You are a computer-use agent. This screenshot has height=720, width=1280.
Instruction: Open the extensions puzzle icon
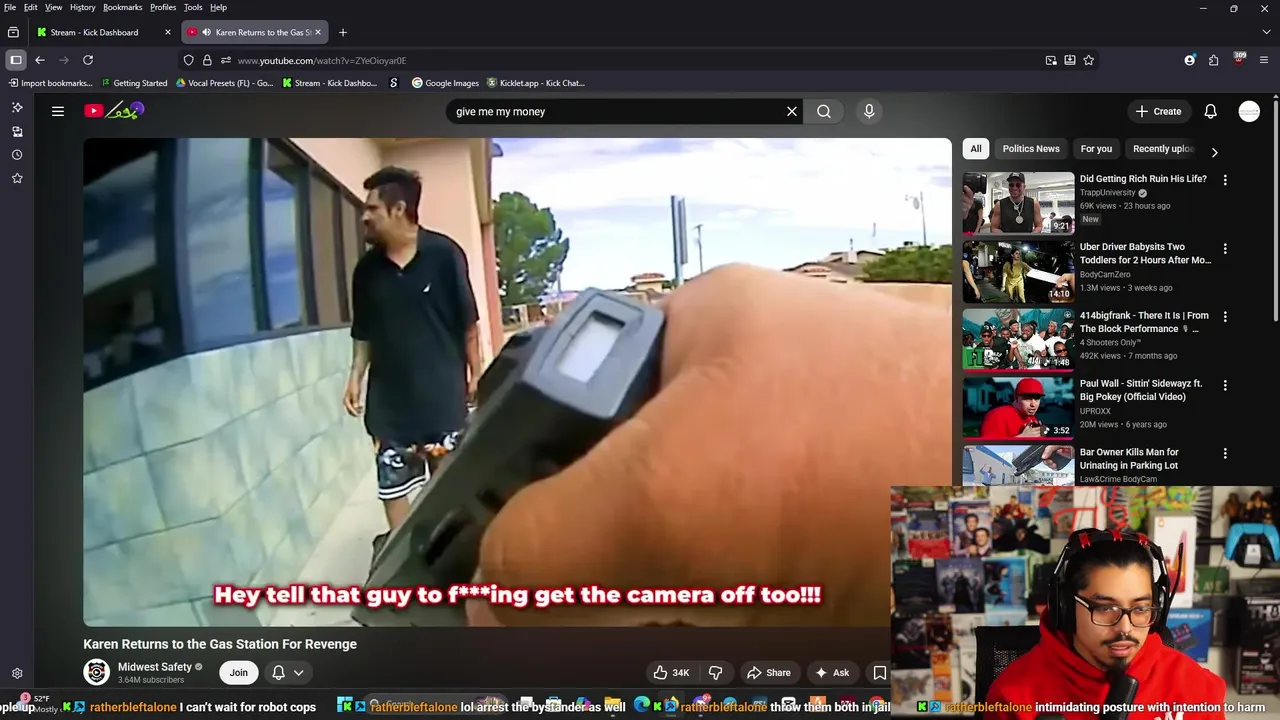click(1214, 60)
